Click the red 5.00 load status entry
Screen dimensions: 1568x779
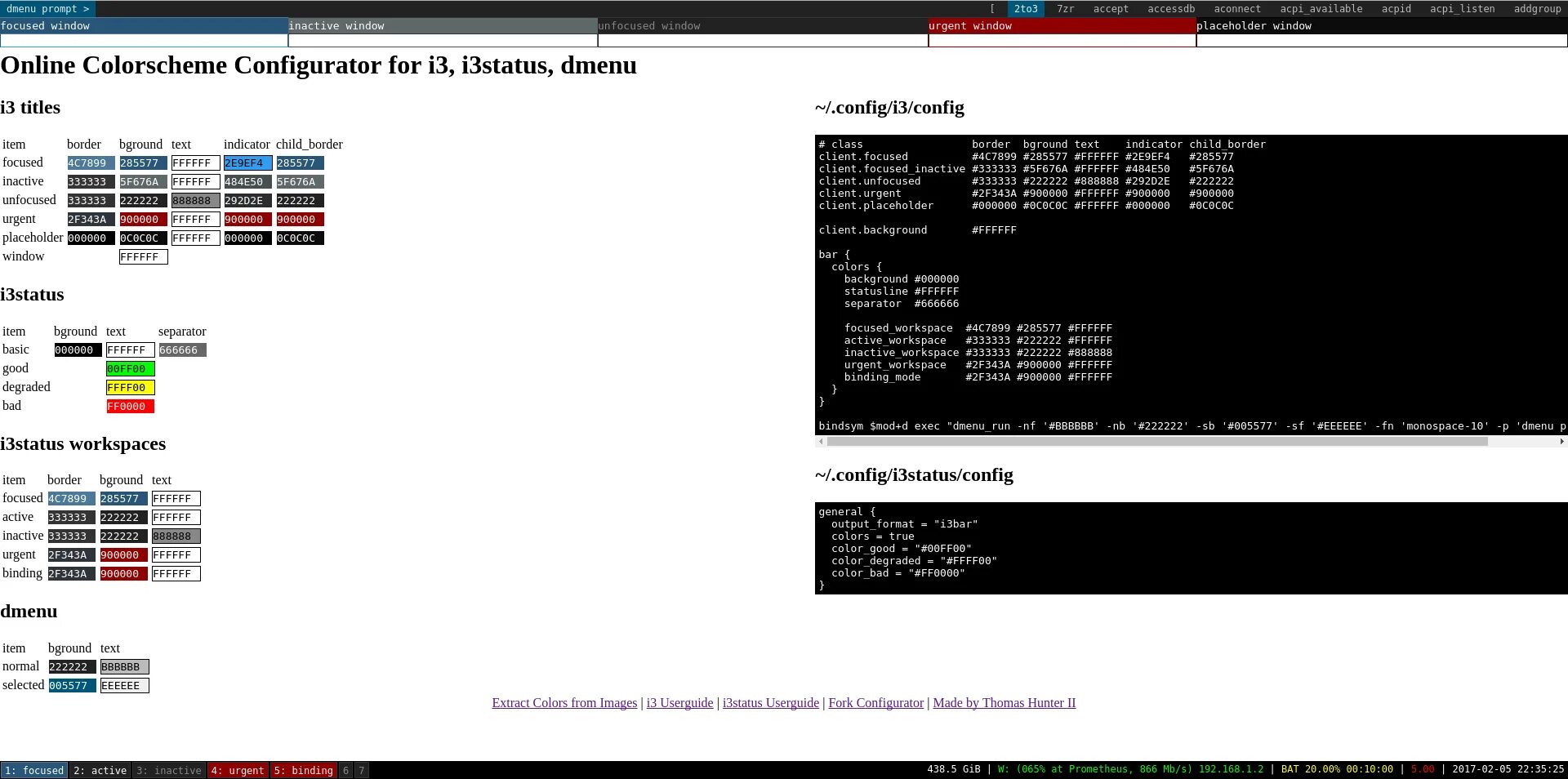pos(1423,770)
